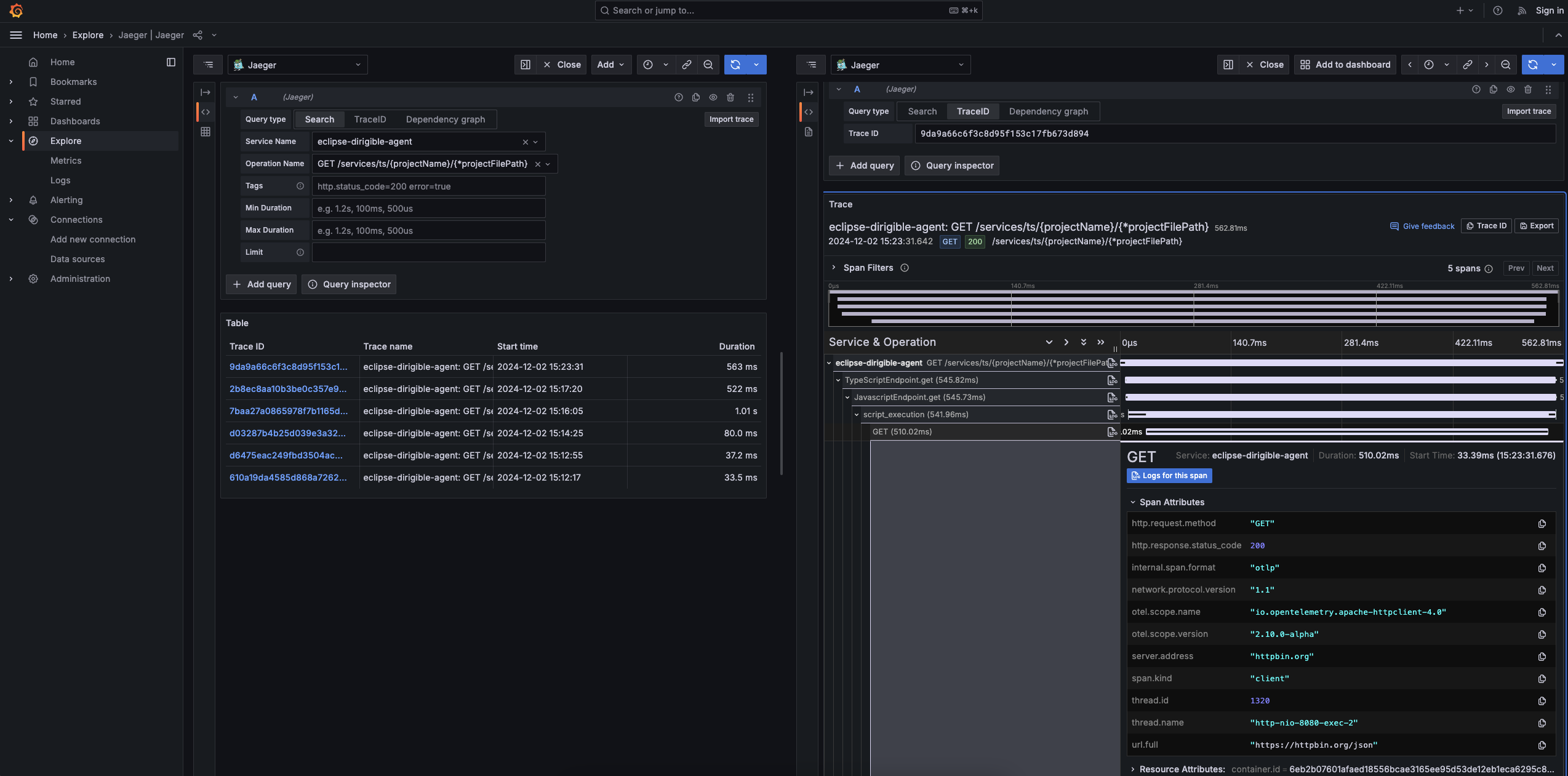The image size is (1568, 776).
Task: Copy the server.address attribute value
Action: 1542,657
